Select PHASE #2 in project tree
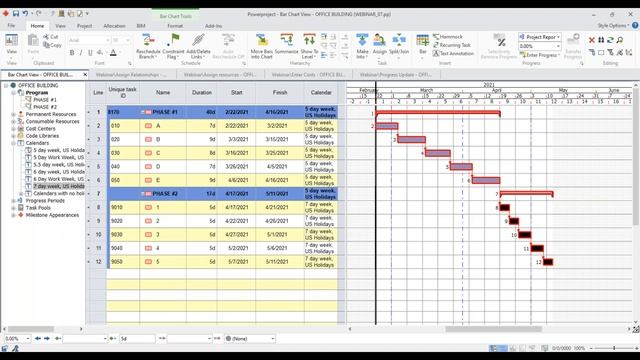Viewport: 640px width, 360px height. point(45,107)
